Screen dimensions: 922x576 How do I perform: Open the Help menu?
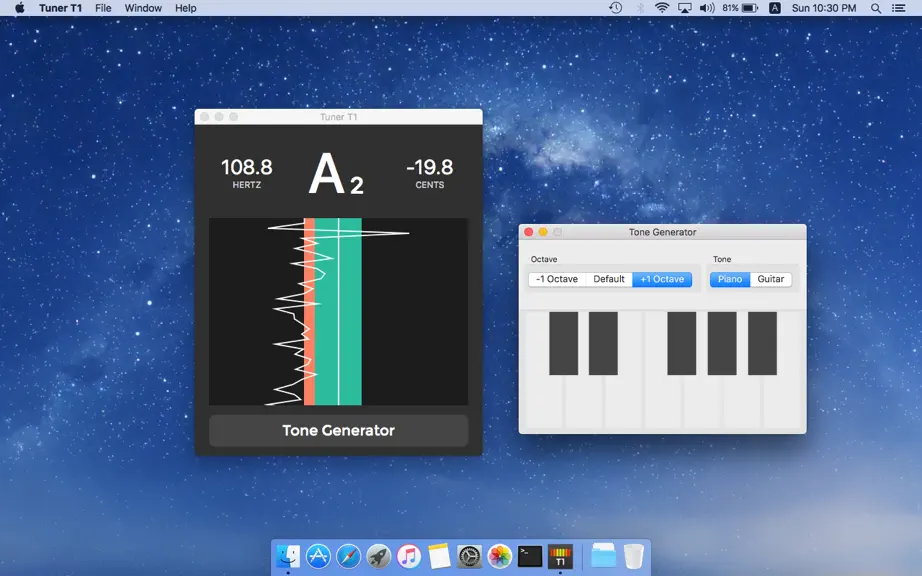[185, 8]
